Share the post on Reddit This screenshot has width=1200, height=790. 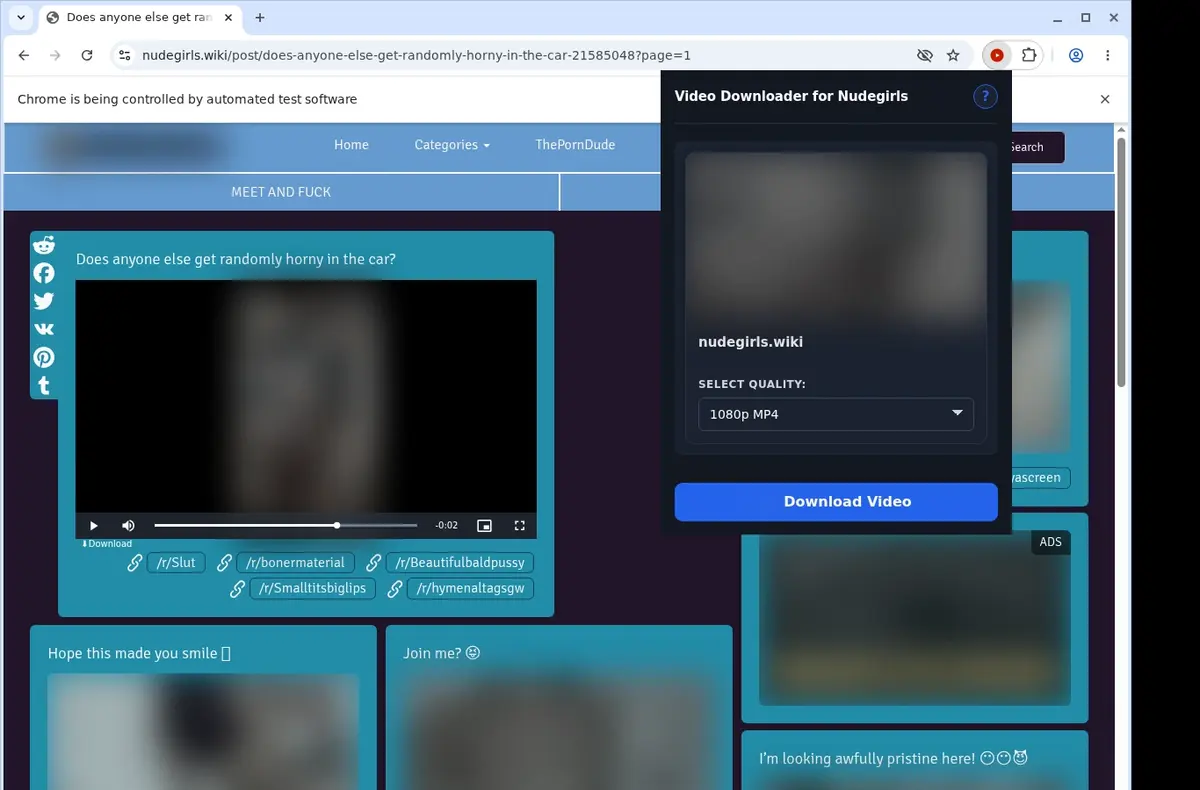(x=44, y=245)
